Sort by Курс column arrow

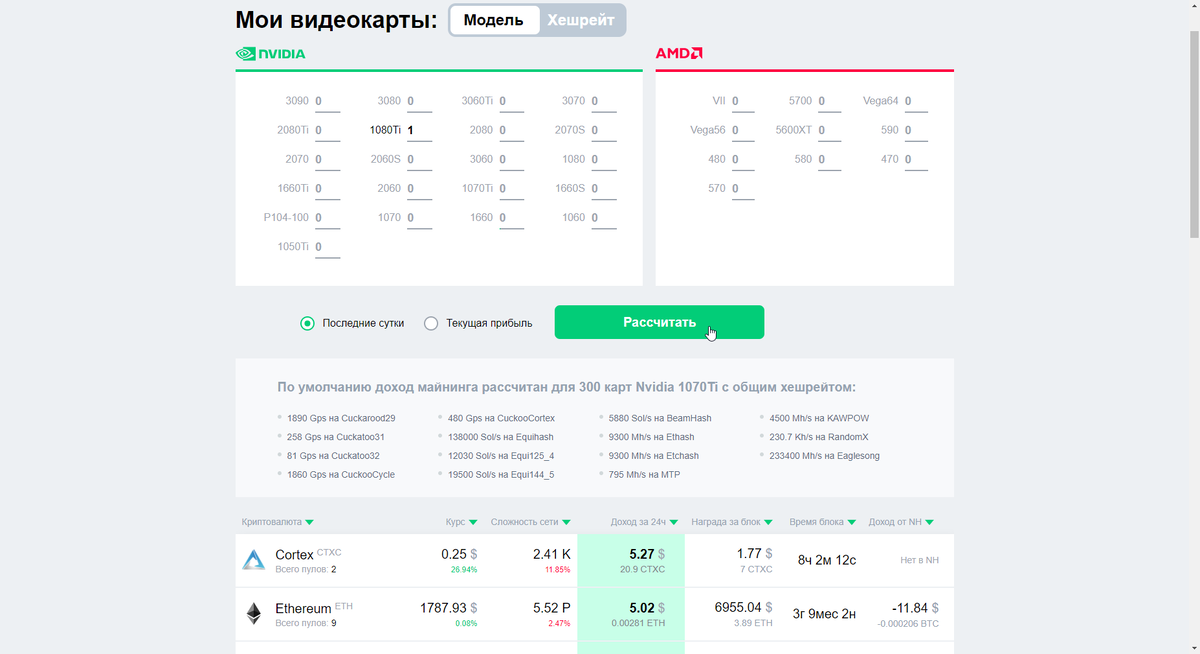click(473, 522)
